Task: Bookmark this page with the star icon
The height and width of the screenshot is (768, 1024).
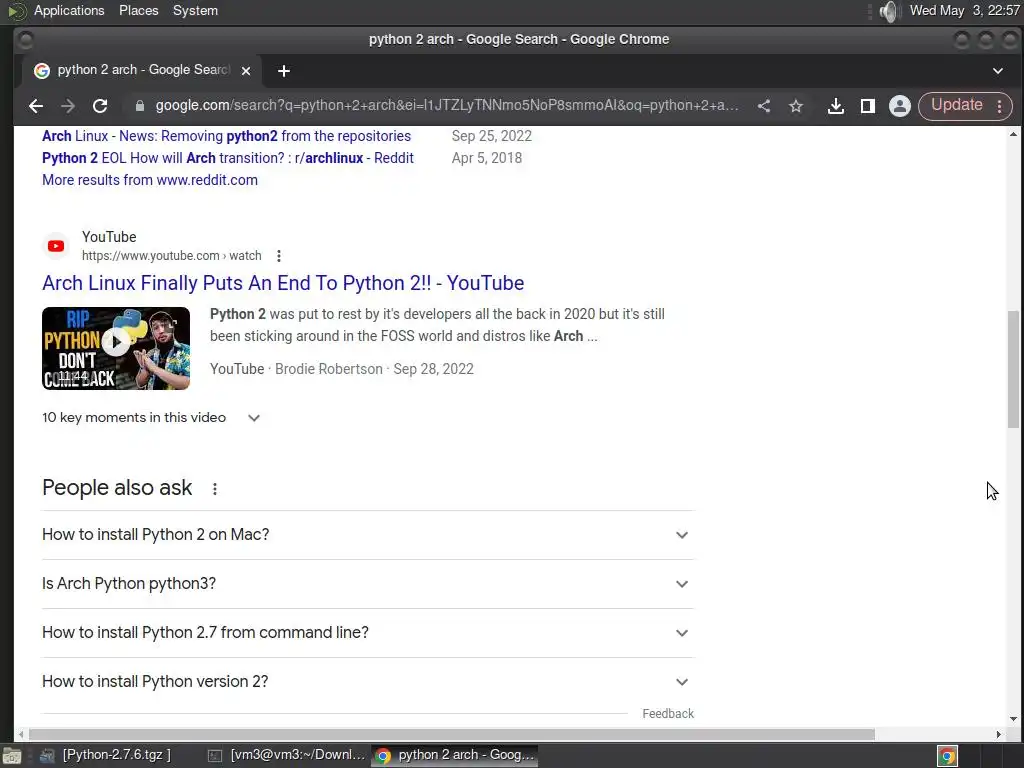Action: click(795, 106)
